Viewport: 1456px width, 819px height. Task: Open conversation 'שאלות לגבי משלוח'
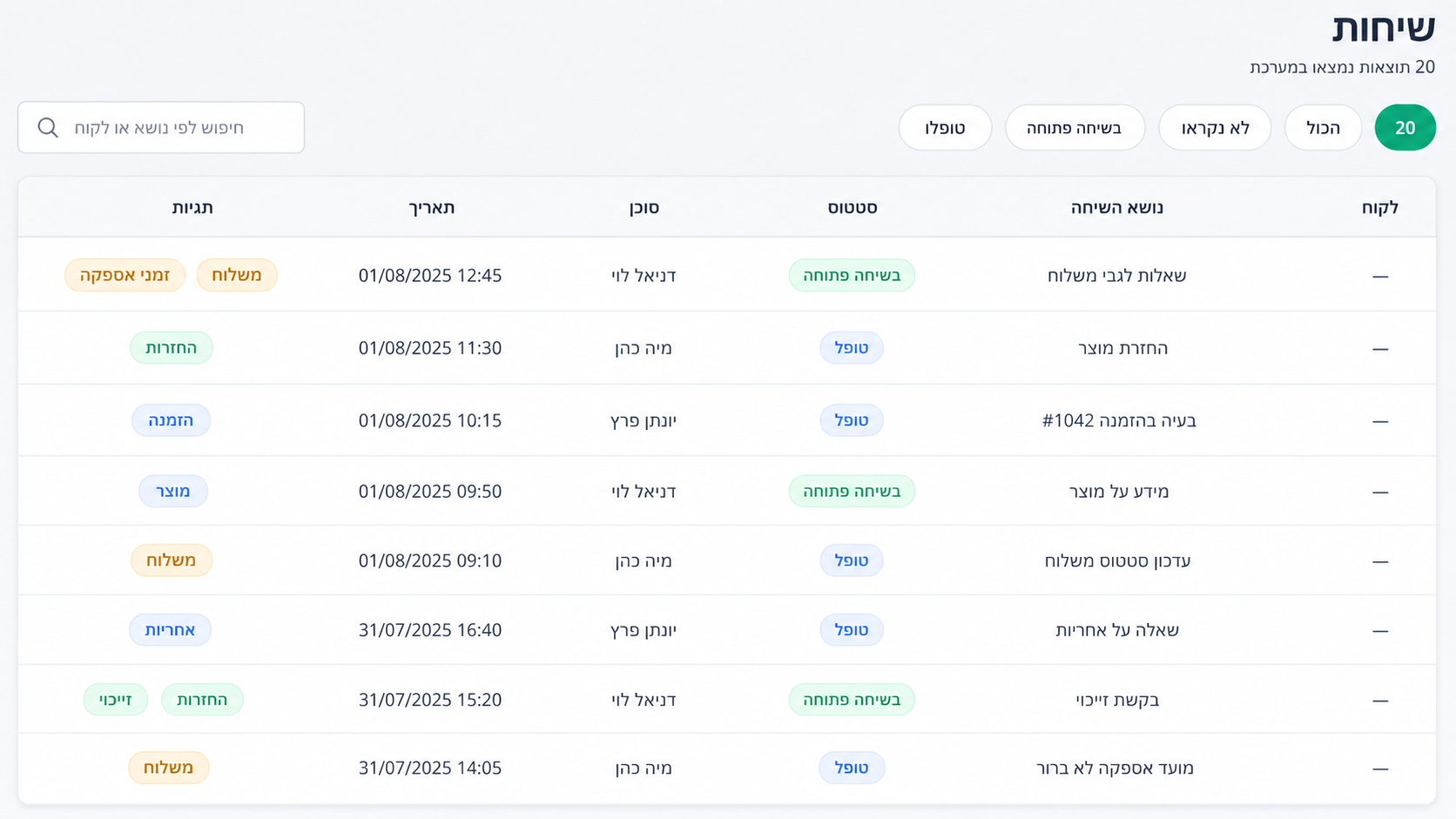[1116, 275]
